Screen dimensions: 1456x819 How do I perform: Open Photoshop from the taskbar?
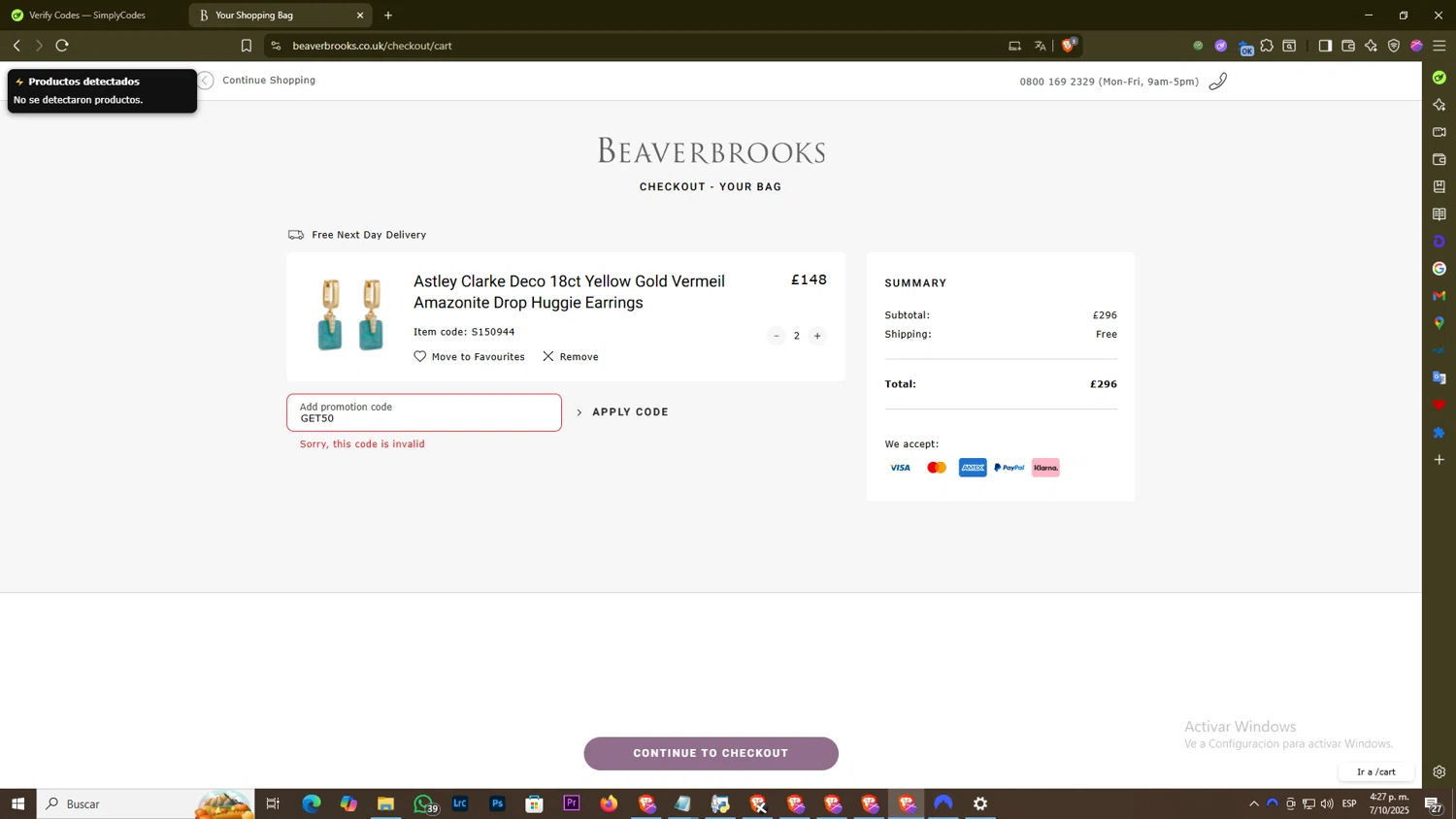497,803
